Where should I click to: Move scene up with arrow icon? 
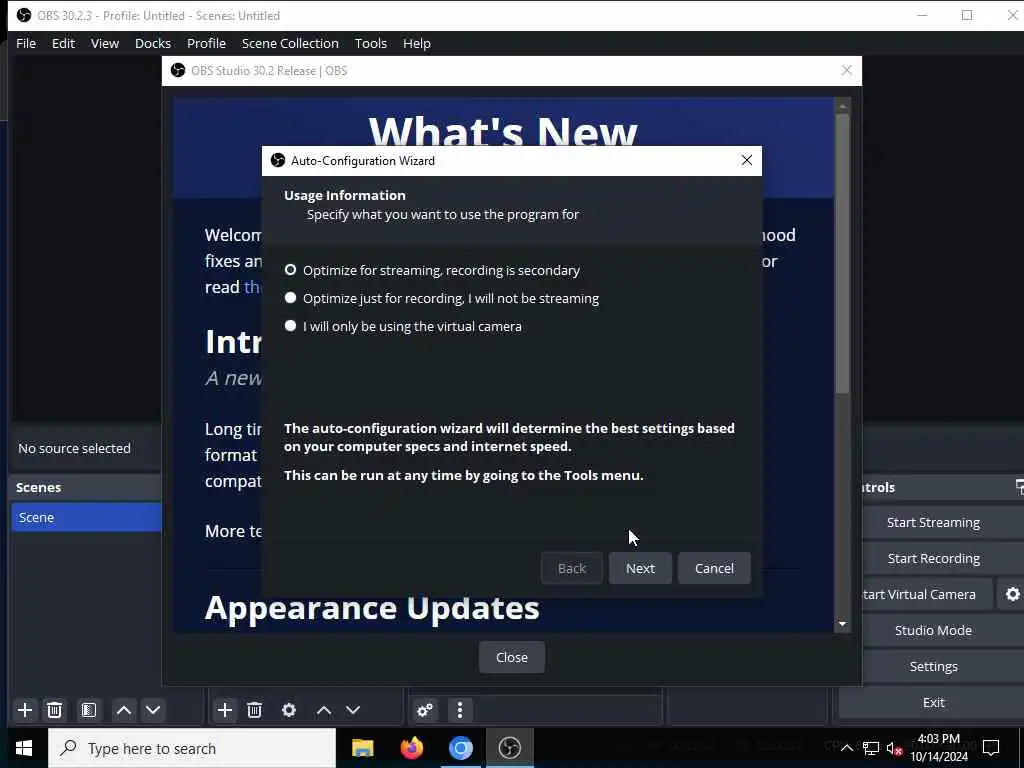123,710
